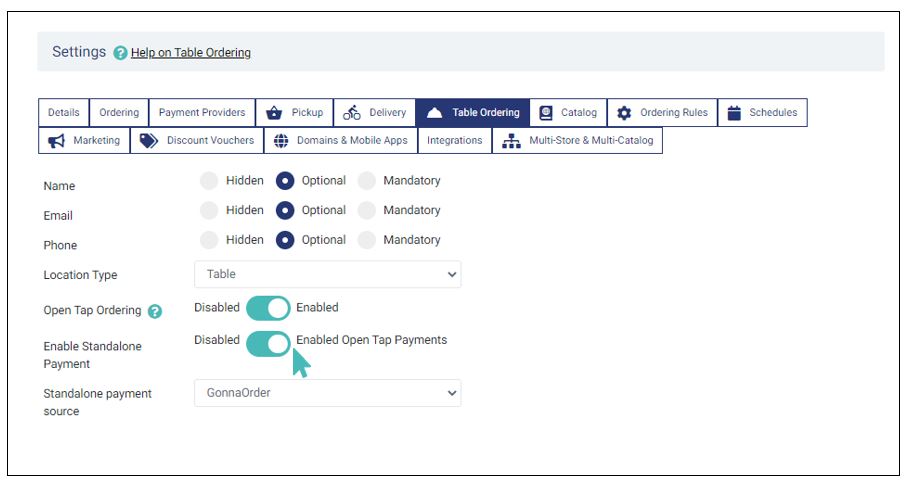Image resolution: width=907 pixels, height=490 pixels.
Task: Click the tag icon on Discount Vouchers tab
Action: (x=149, y=141)
